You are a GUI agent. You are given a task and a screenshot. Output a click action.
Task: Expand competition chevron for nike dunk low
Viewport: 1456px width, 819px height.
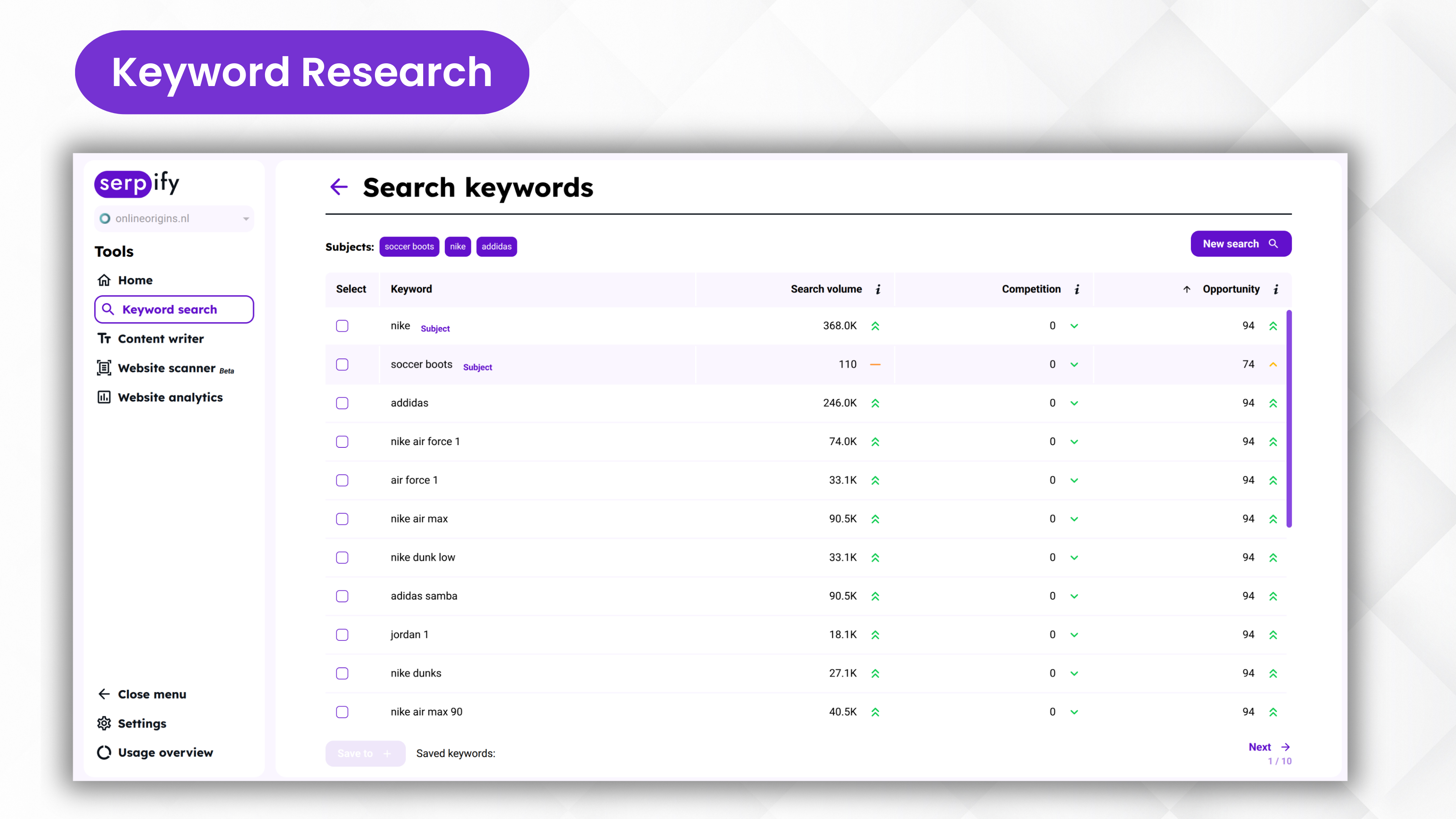[x=1074, y=558]
